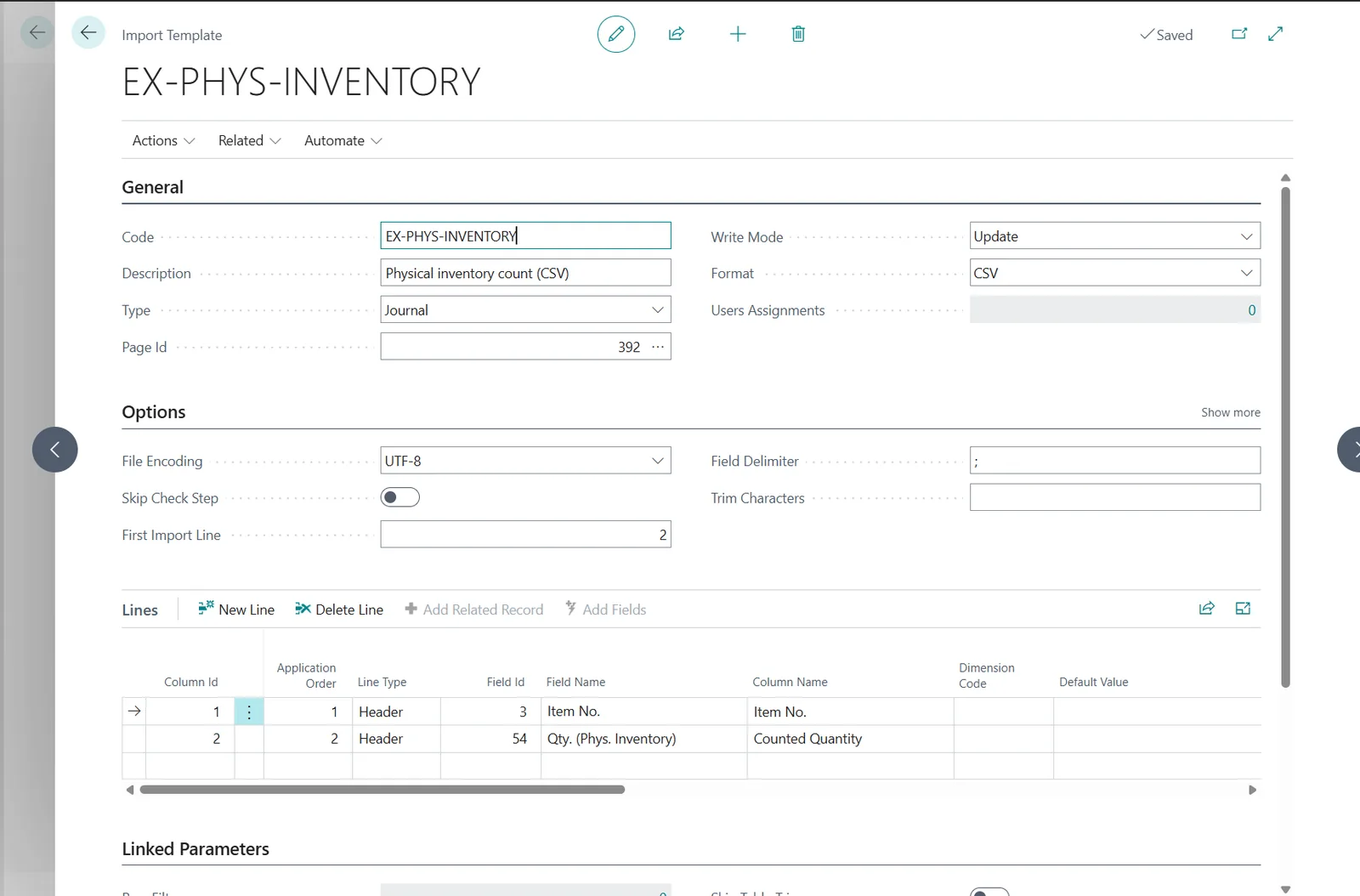The height and width of the screenshot is (896, 1360).
Task: Collapse the Options section header
Action: pos(154,411)
